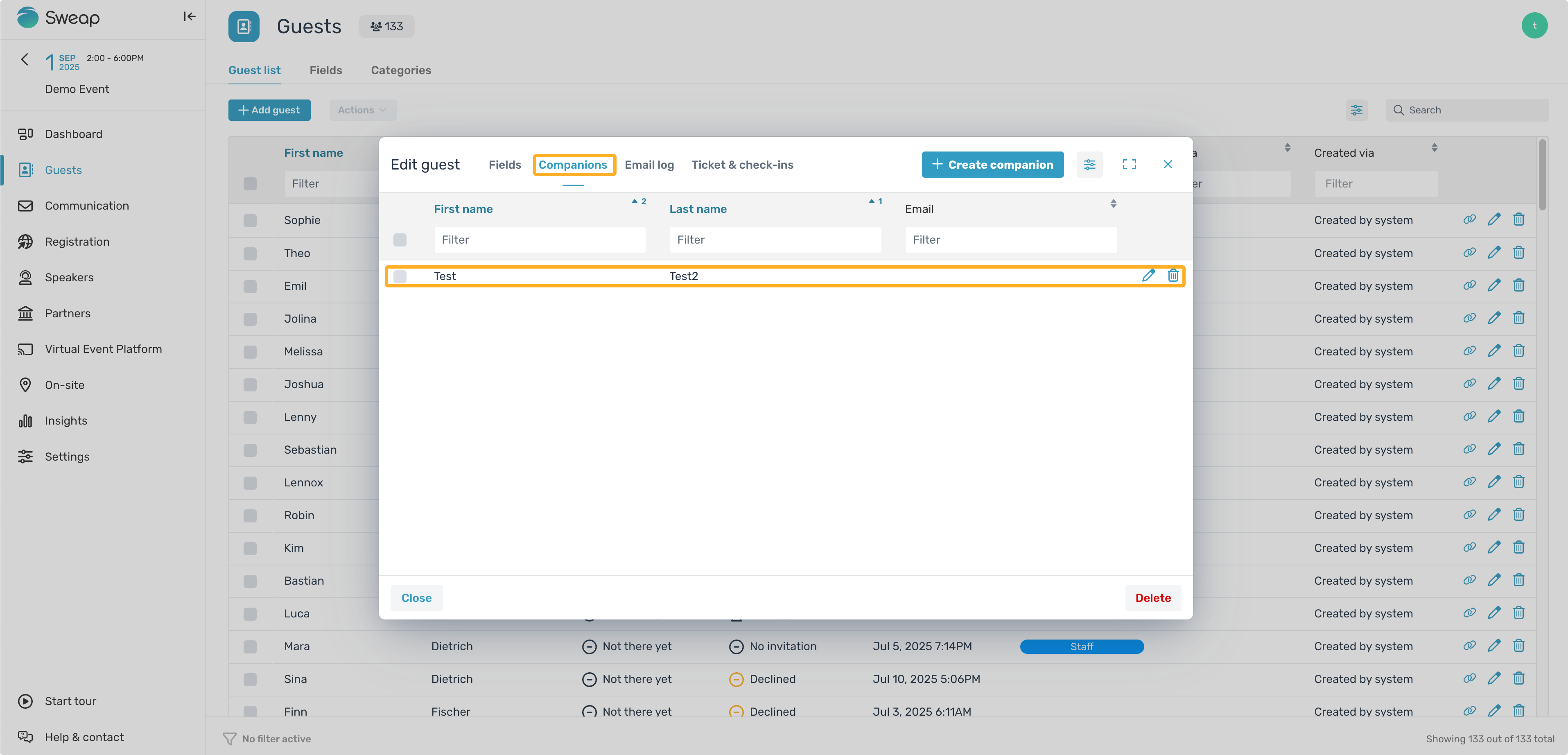This screenshot has width=1568, height=755.
Task: Go back using the arrow beside event date
Action: [x=25, y=59]
